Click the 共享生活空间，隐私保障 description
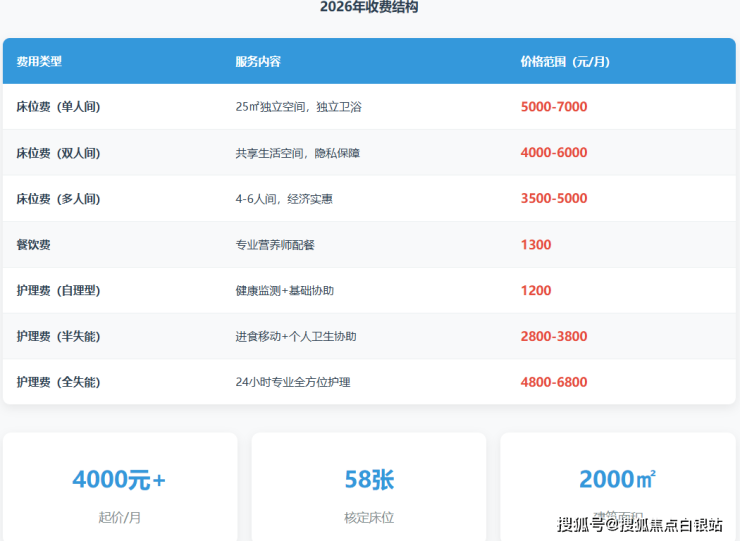 point(297,153)
